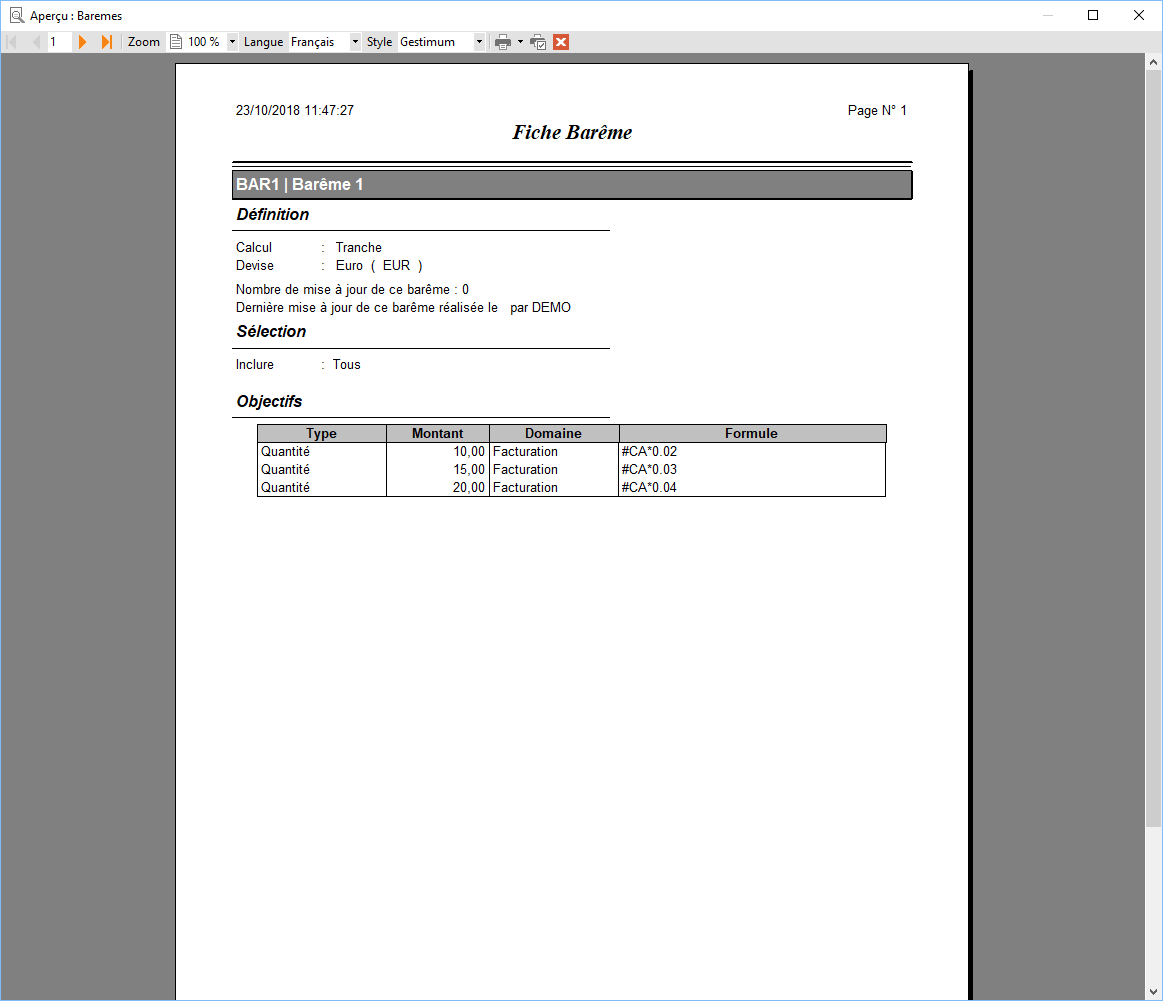Open the 100 % zoom dropdown
This screenshot has height=1001, width=1163.
232,42
